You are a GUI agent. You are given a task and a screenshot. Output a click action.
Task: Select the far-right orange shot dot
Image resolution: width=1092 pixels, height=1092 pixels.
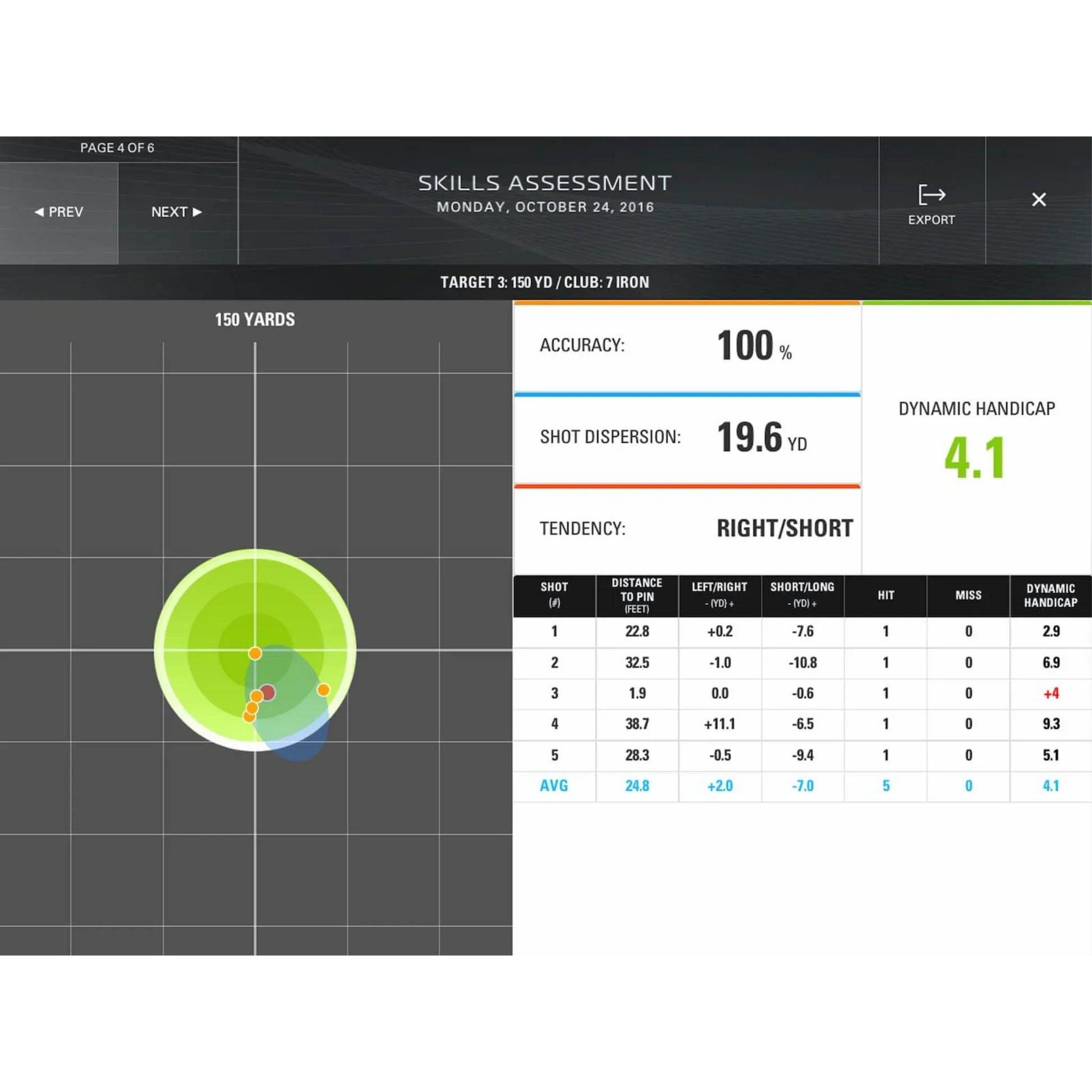click(x=323, y=690)
